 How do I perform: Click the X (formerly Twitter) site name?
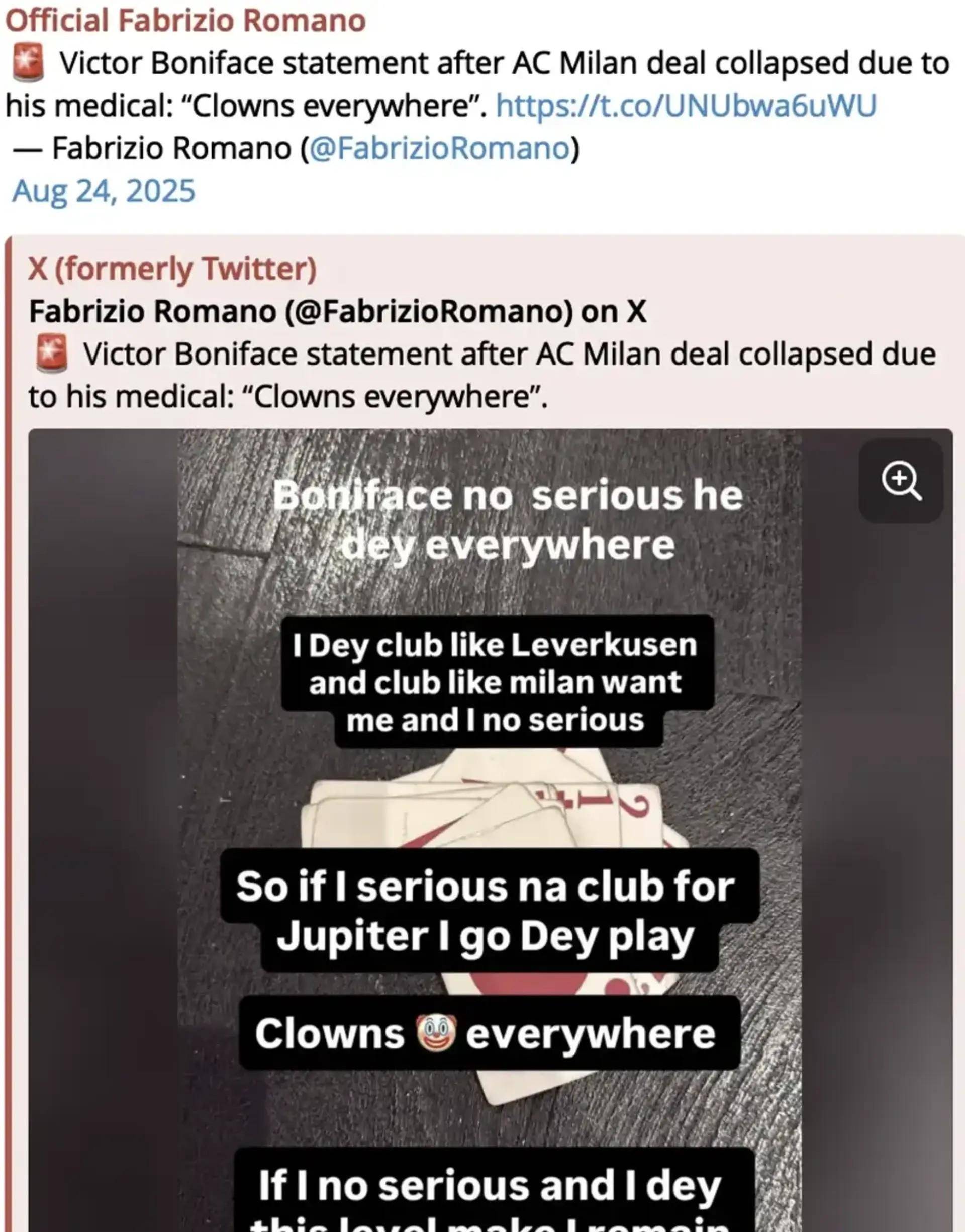pyautogui.click(x=172, y=269)
